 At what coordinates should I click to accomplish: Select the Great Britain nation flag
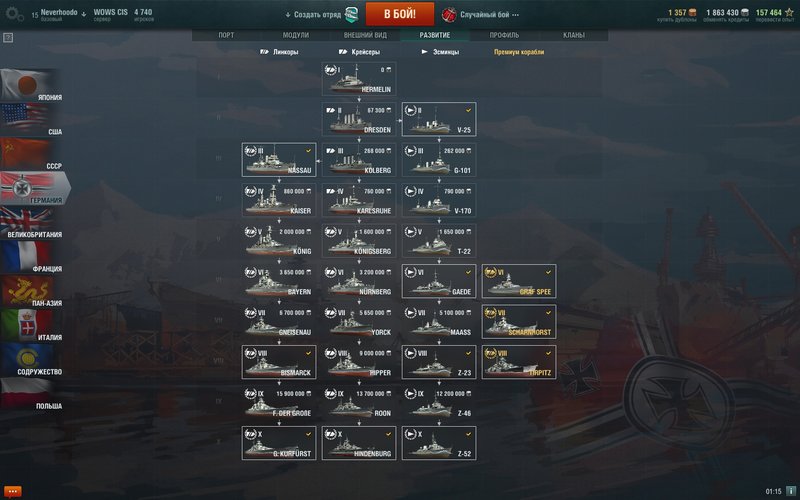(x=32, y=222)
